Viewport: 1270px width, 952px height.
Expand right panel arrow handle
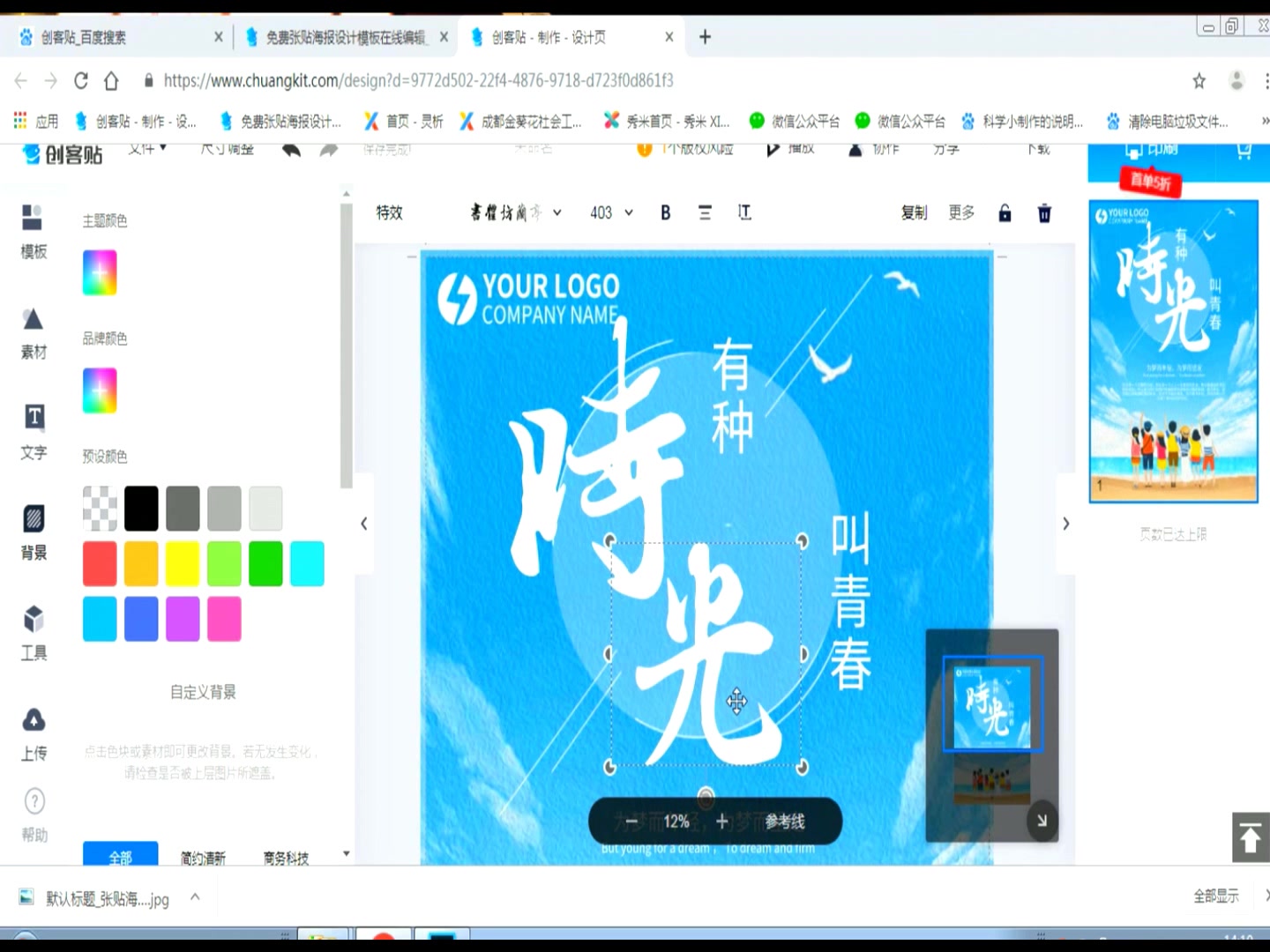[x=1065, y=524]
